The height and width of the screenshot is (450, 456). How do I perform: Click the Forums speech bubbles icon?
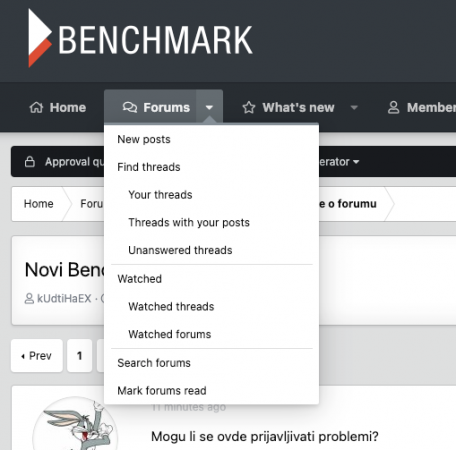130,107
